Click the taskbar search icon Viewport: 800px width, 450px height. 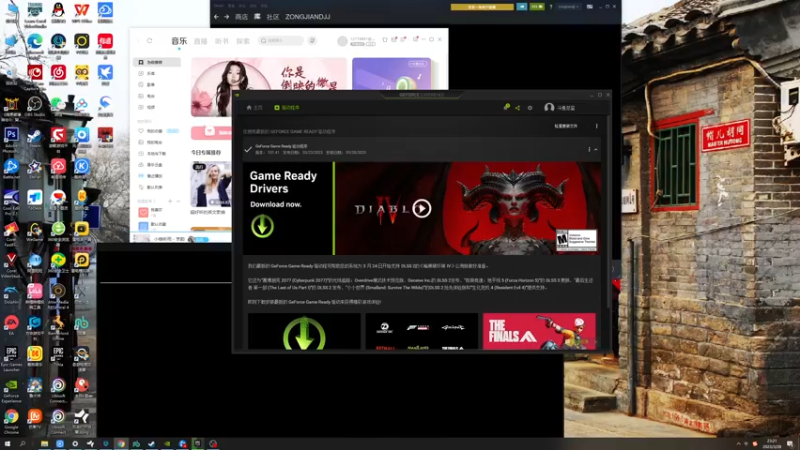point(22,444)
